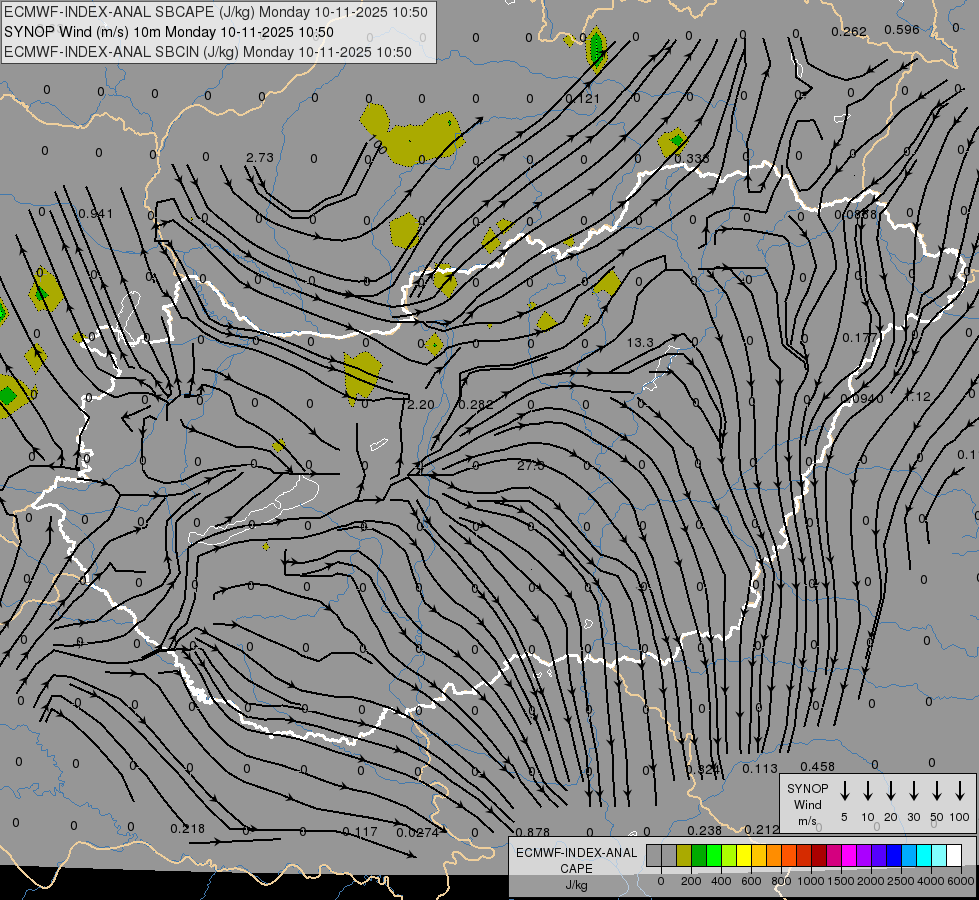
Task: Select the purple swatch ending at 2000
Action: [x=863, y=856]
